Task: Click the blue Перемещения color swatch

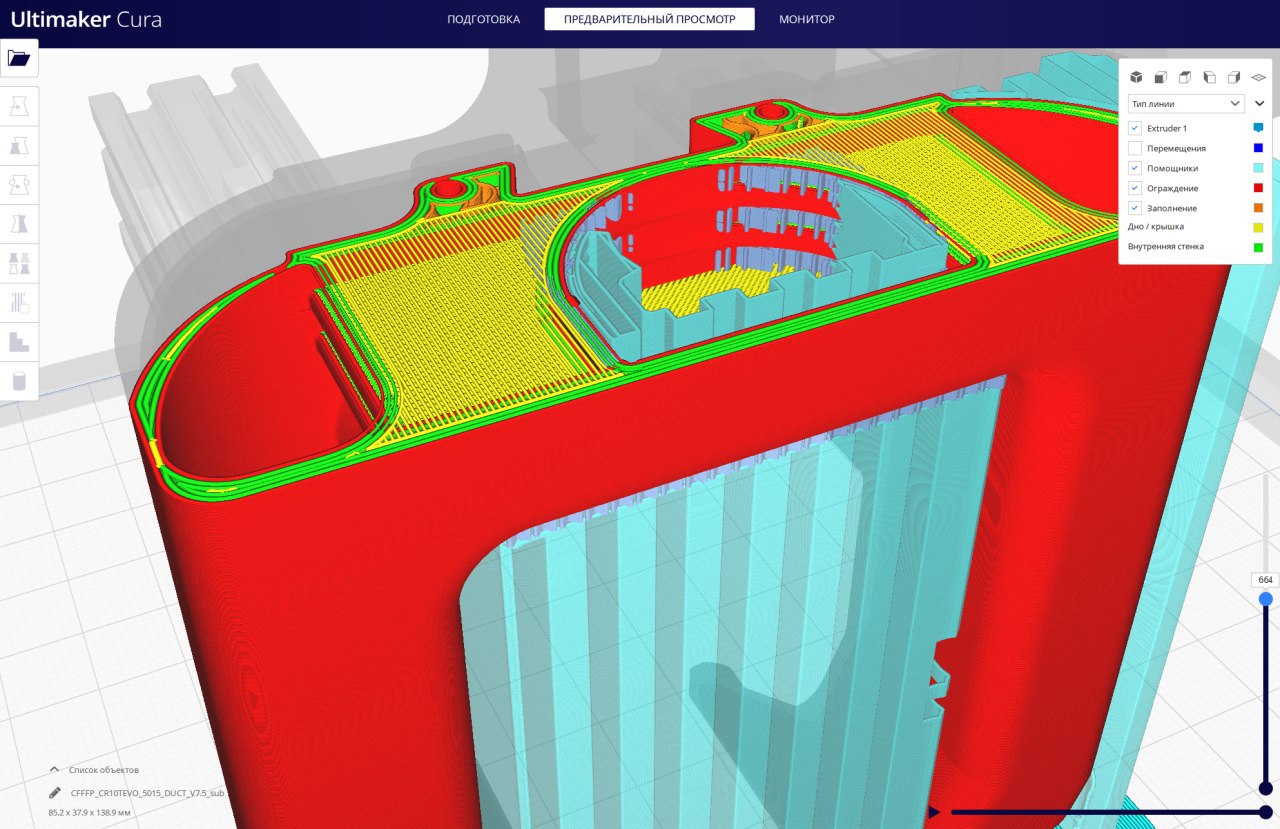Action: coord(1258,148)
